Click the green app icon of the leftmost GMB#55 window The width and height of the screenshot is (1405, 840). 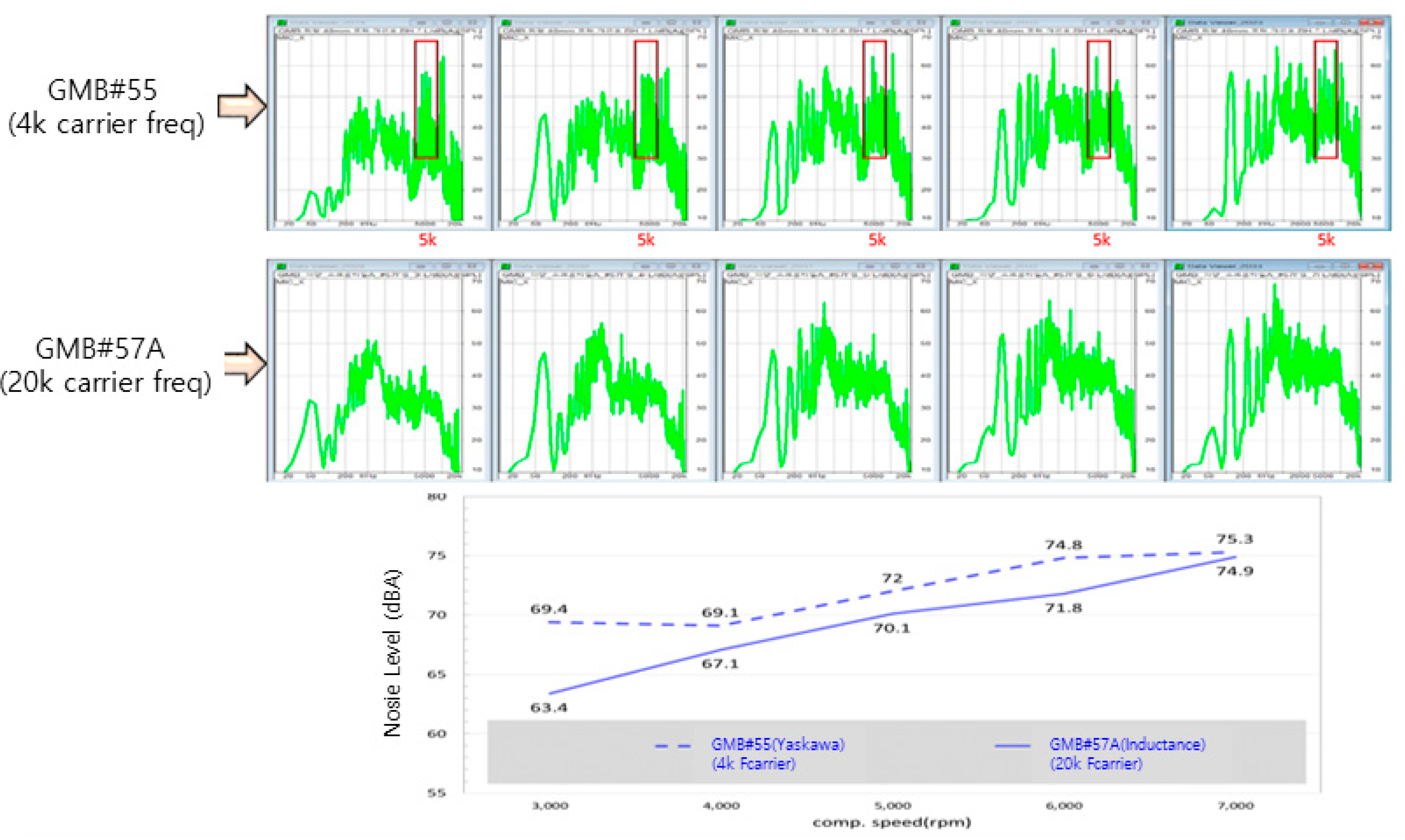pos(281,23)
